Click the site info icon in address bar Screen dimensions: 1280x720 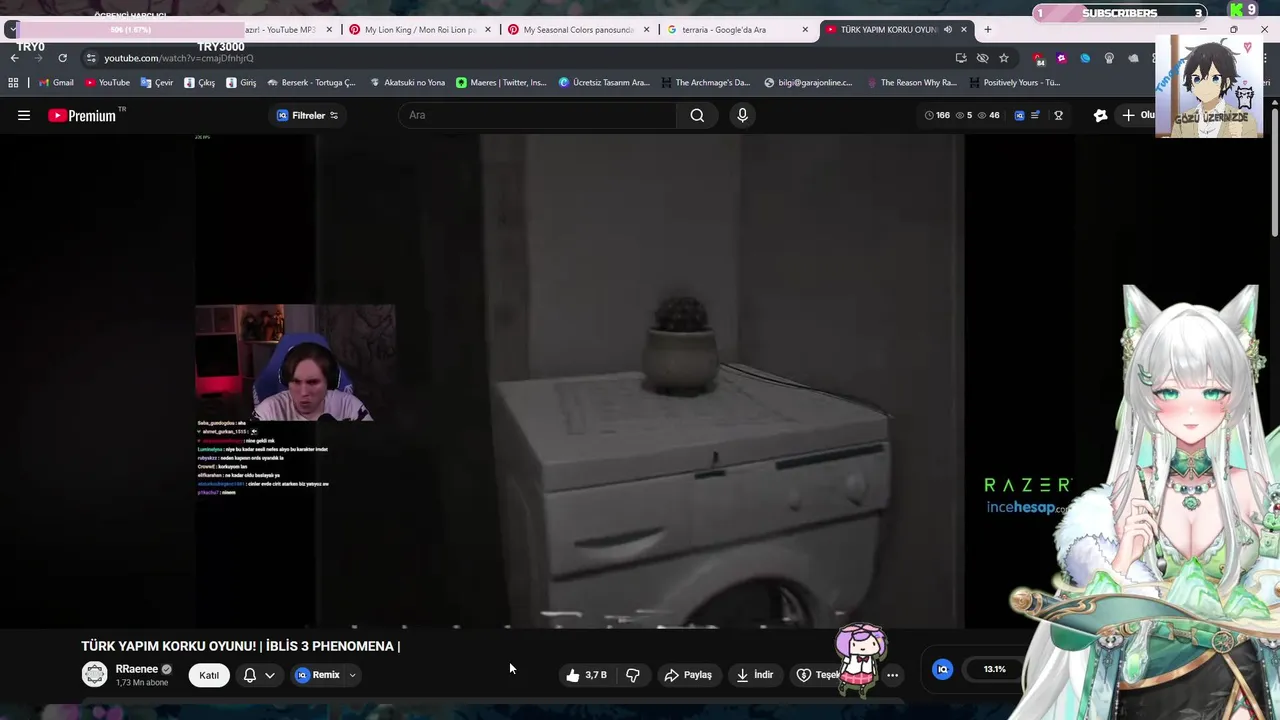(x=91, y=58)
